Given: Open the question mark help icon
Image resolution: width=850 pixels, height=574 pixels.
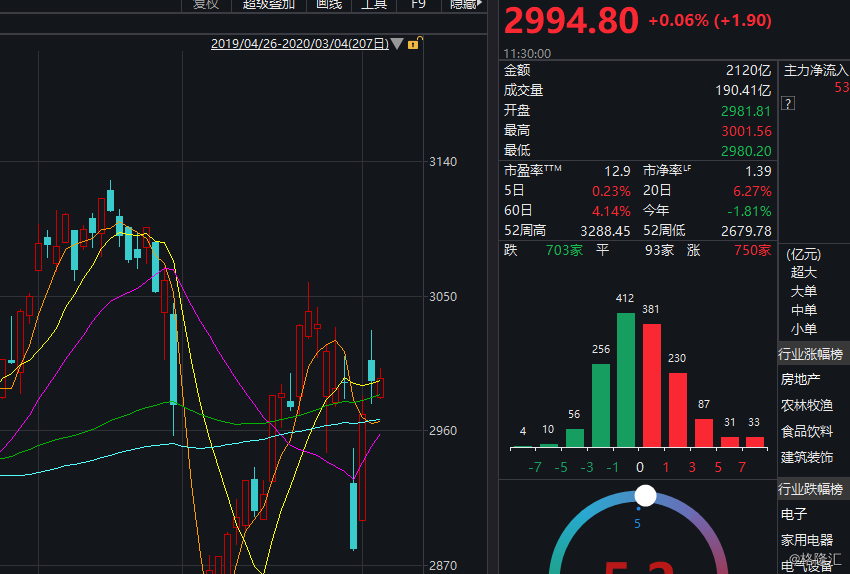Looking at the screenshot, I should point(788,104).
